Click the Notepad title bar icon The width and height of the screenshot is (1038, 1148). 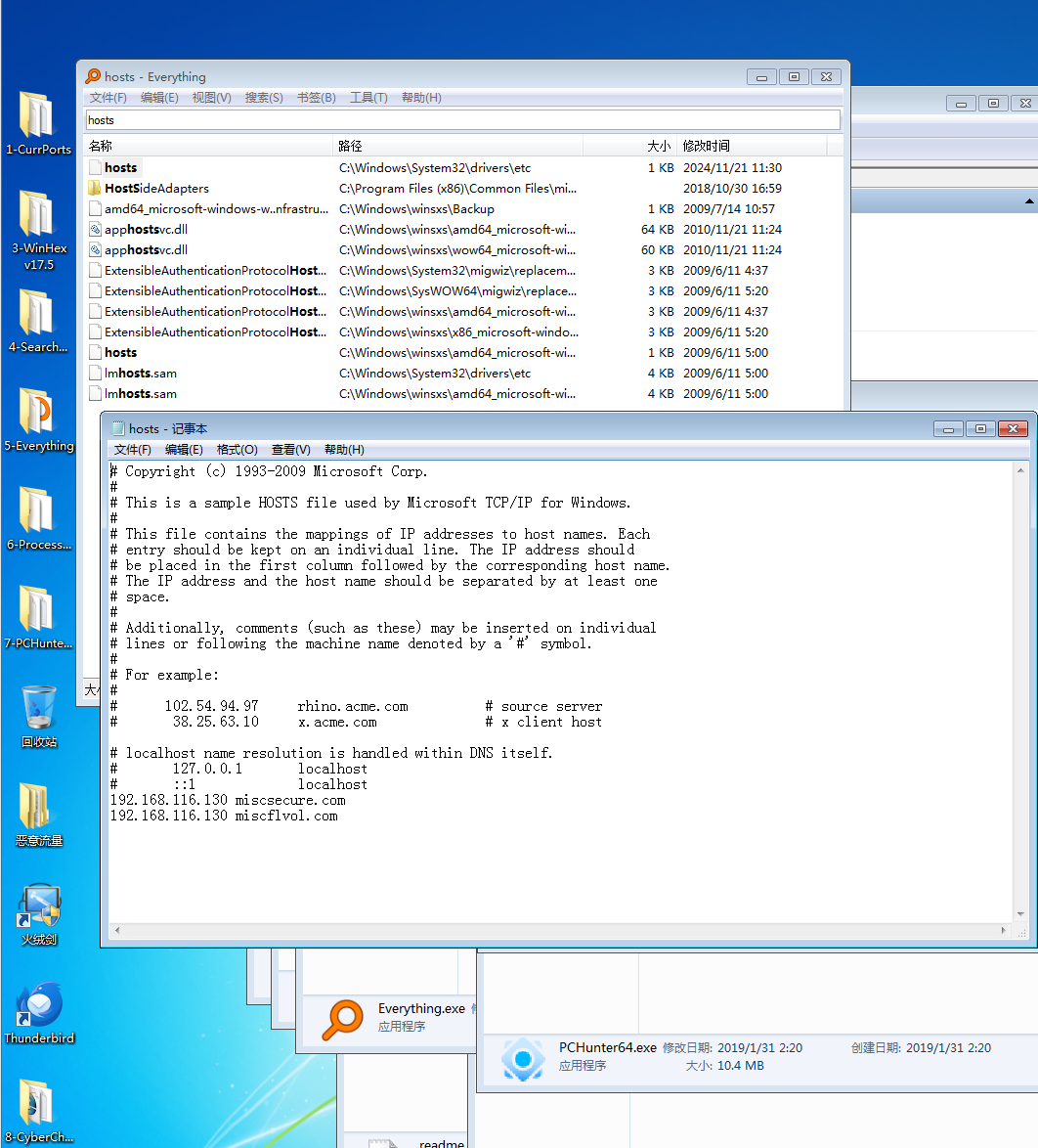click(x=118, y=428)
